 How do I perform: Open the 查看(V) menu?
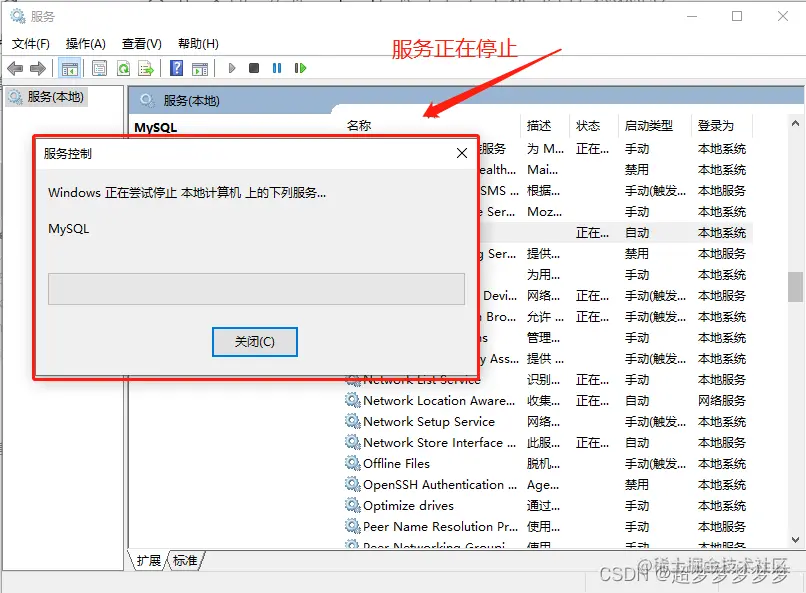(x=142, y=44)
